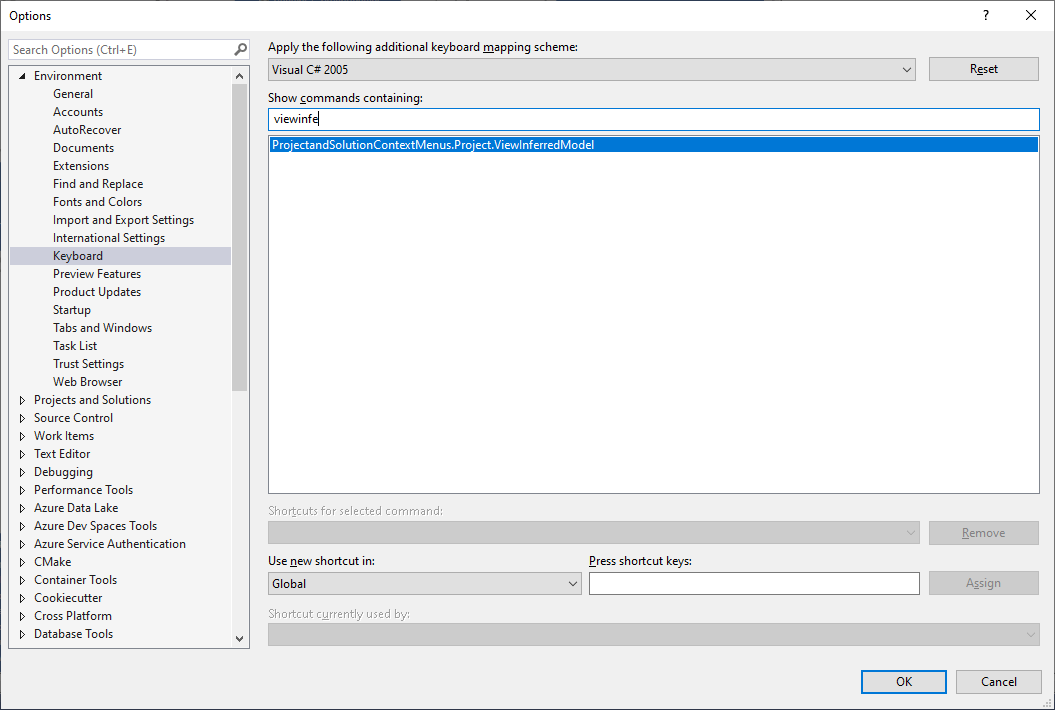Collapse the Environment tree node

pyautogui.click(x=22, y=75)
